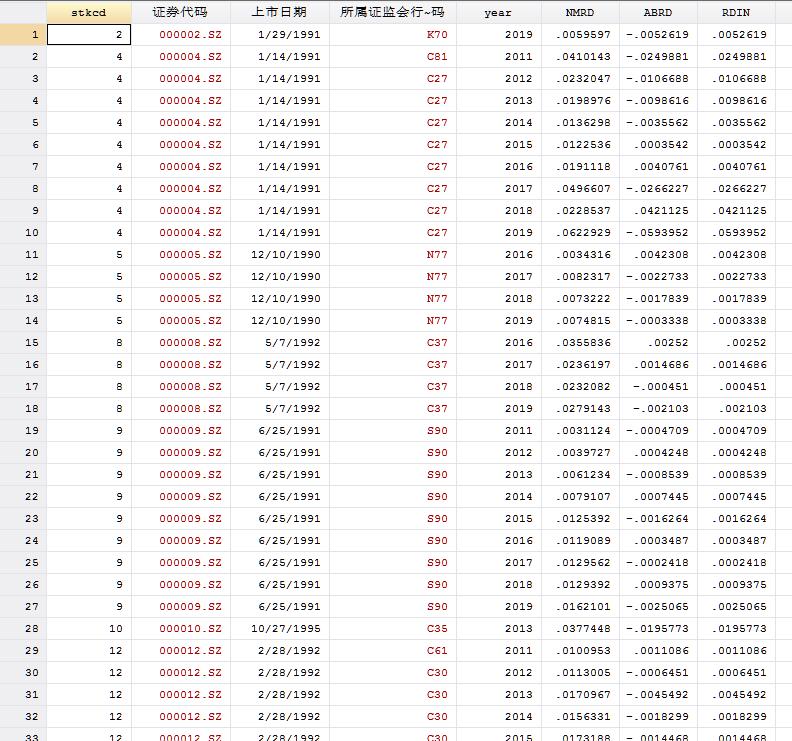792x741 pixels.
Task: Select row number 10 header
Action: coord(23,233)
